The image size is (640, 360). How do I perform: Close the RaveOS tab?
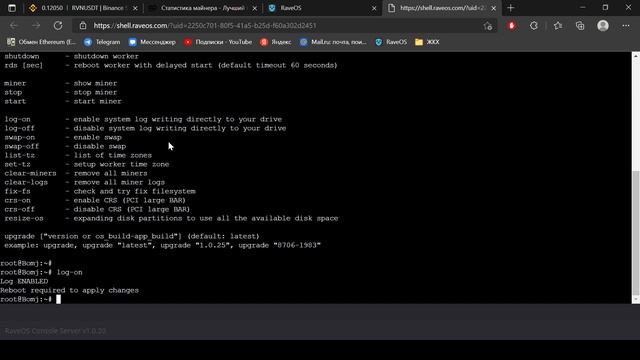point(374,8)
